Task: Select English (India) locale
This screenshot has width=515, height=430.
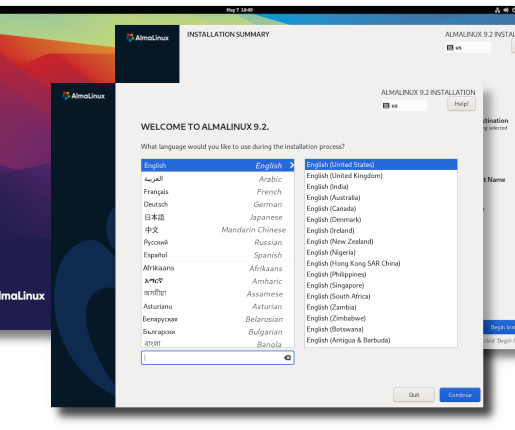Action: click(x=381, y=187)
